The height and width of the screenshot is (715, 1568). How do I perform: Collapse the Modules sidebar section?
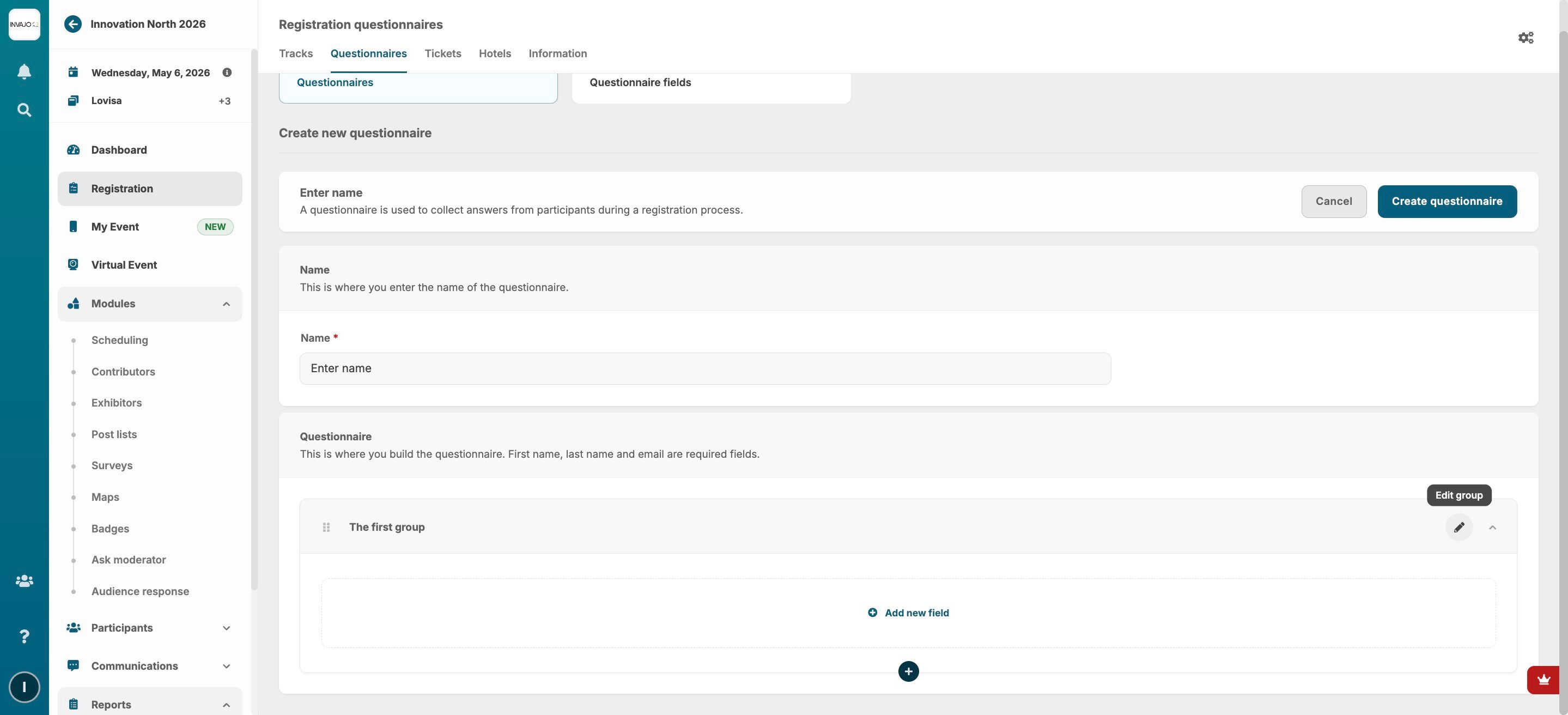point(226,304)
